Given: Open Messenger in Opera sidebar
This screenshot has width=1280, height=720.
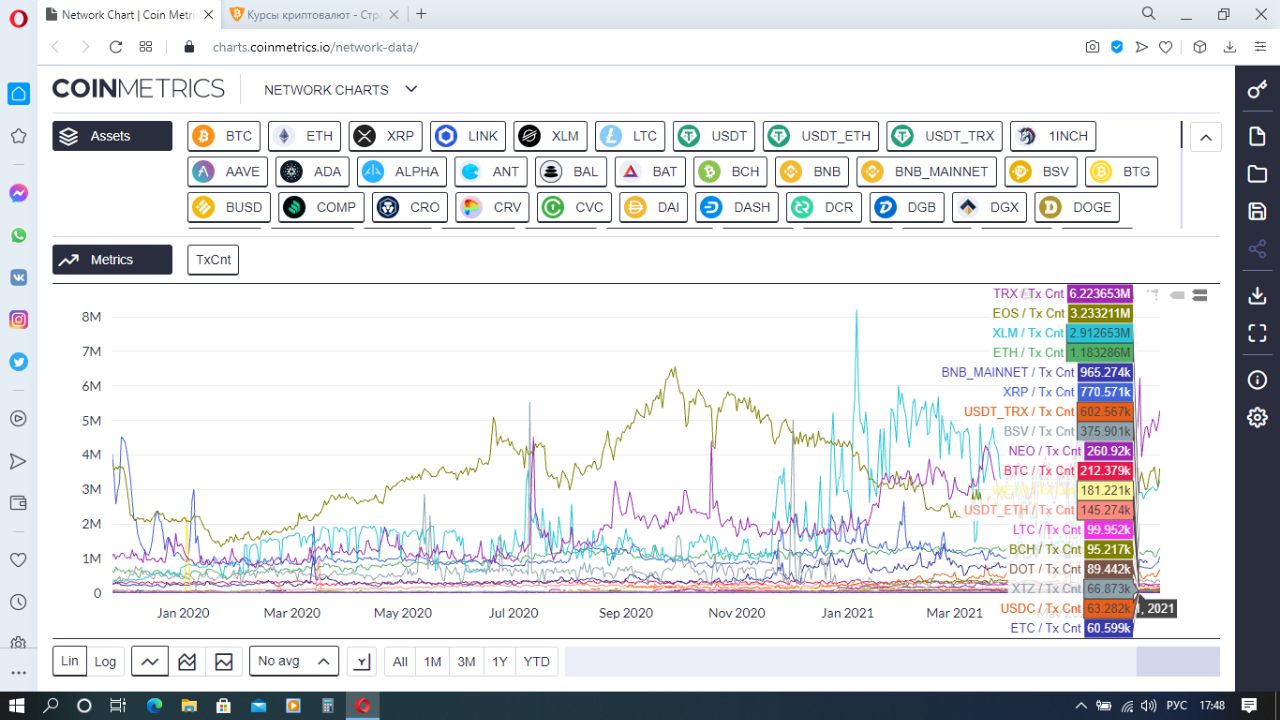Looking at the screenshot, I should tap(18, 193).
